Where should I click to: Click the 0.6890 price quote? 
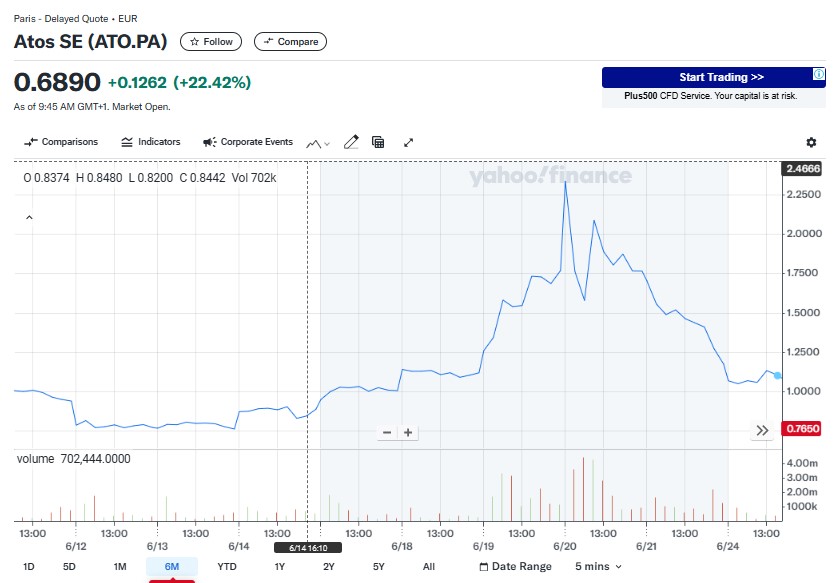(57, 82)
